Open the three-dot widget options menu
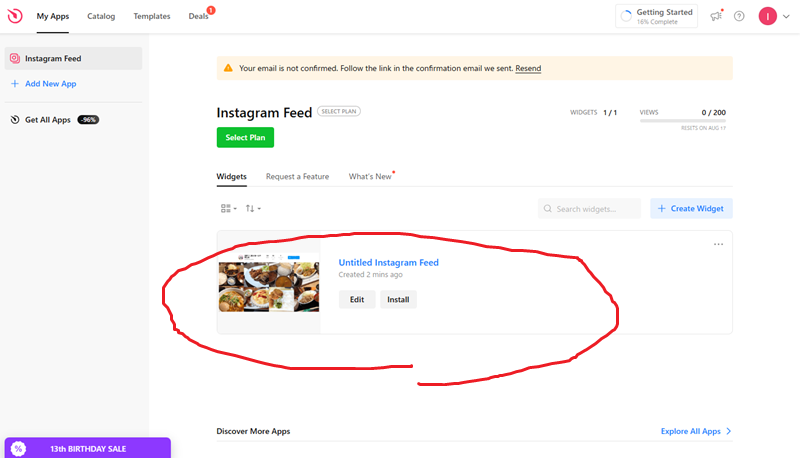Image resolution: width=800 pixels, height=458 pixels. pyautogui.click(x=718, y=244)
